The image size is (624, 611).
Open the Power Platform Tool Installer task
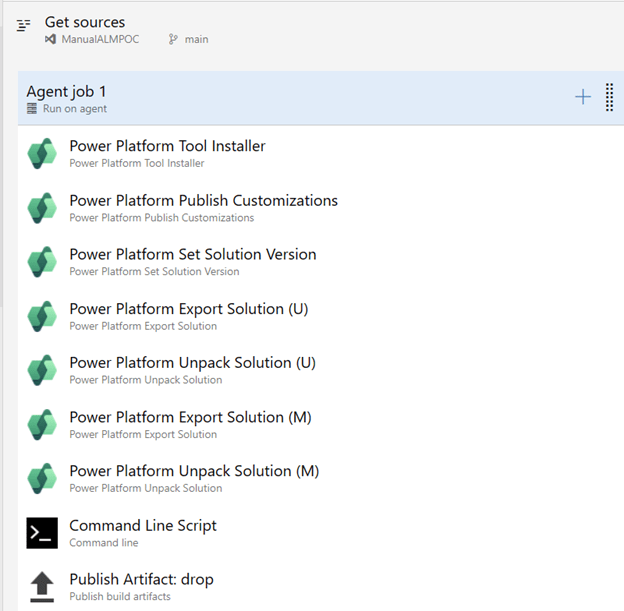click(x=167, y=146)
